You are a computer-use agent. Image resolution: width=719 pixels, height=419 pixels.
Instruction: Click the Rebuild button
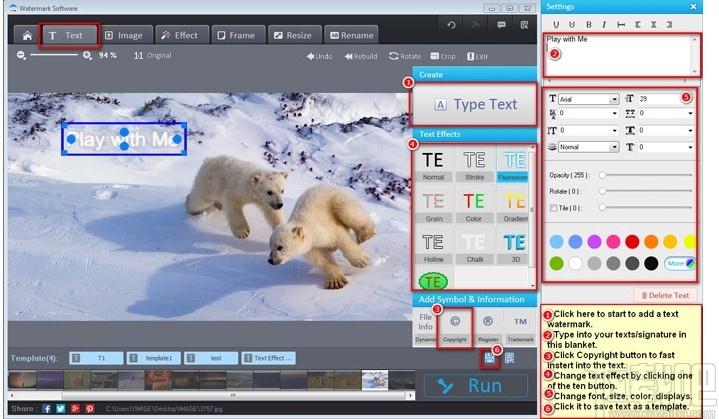pos(361,56)
